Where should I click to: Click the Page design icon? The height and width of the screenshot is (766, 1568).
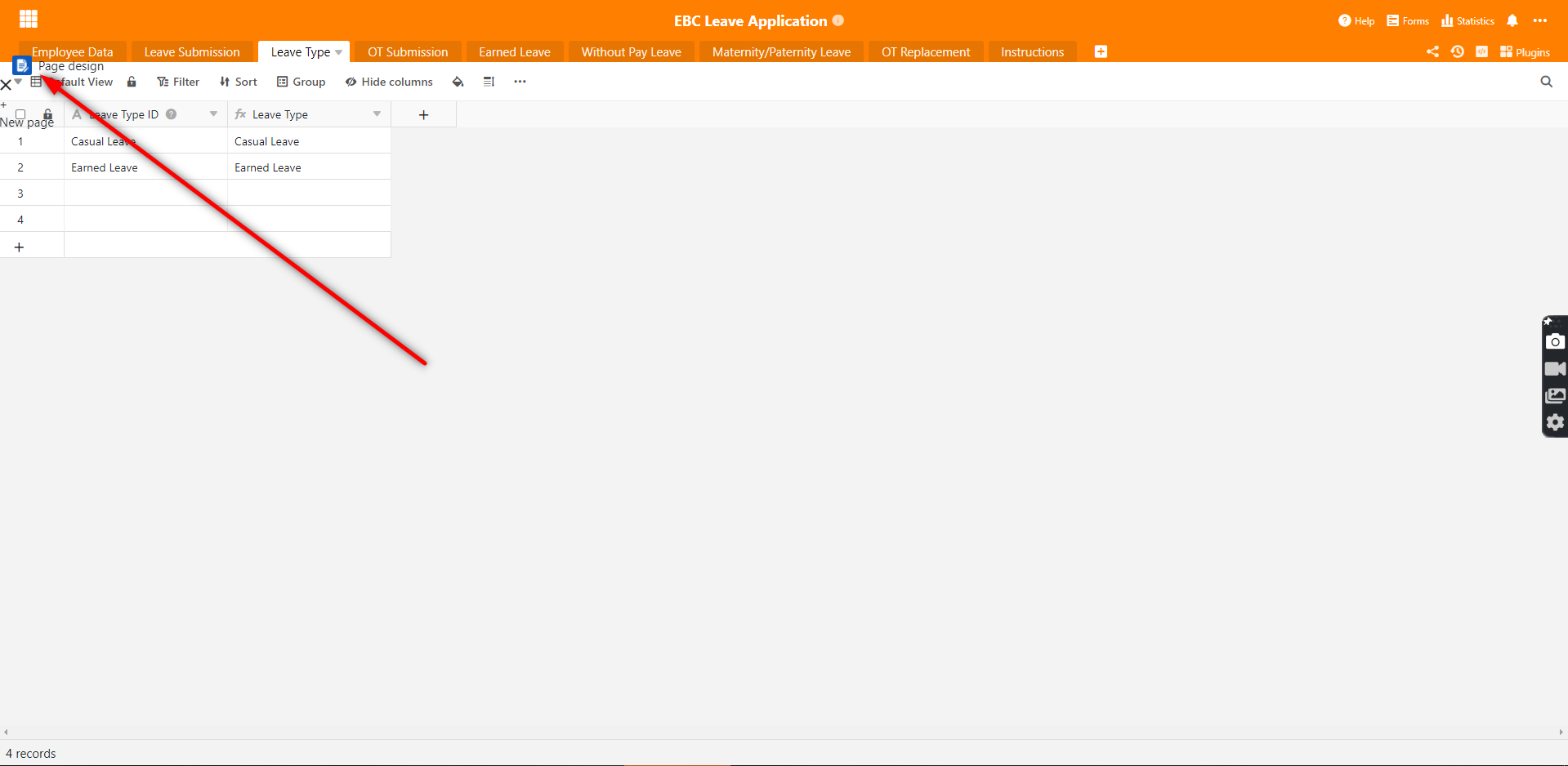pyautogui.click(x=22, y=65)
